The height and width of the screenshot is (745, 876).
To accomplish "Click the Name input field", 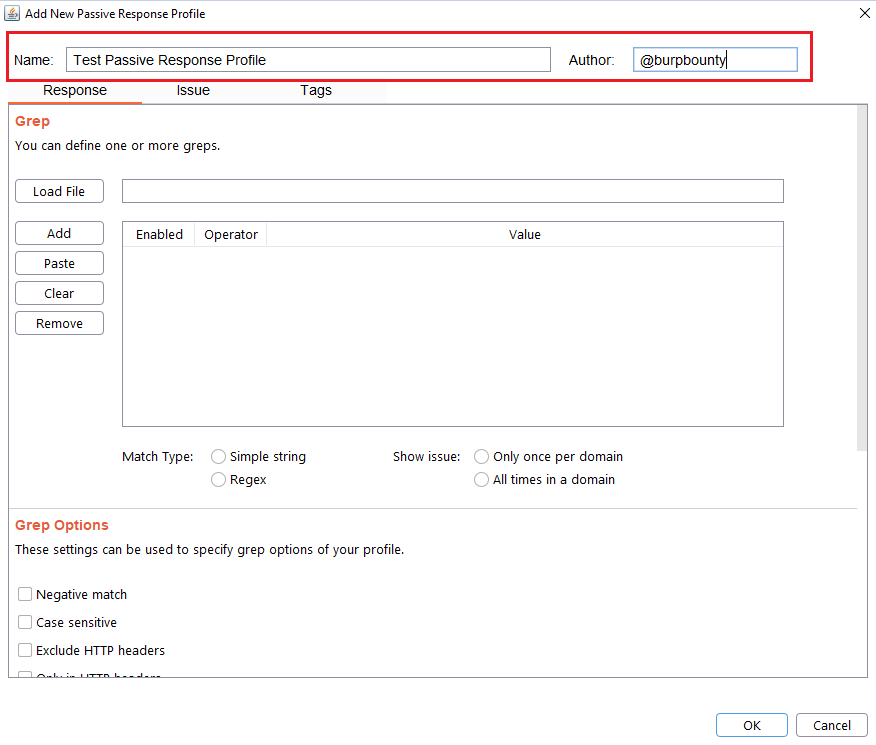I will [308, 60].
